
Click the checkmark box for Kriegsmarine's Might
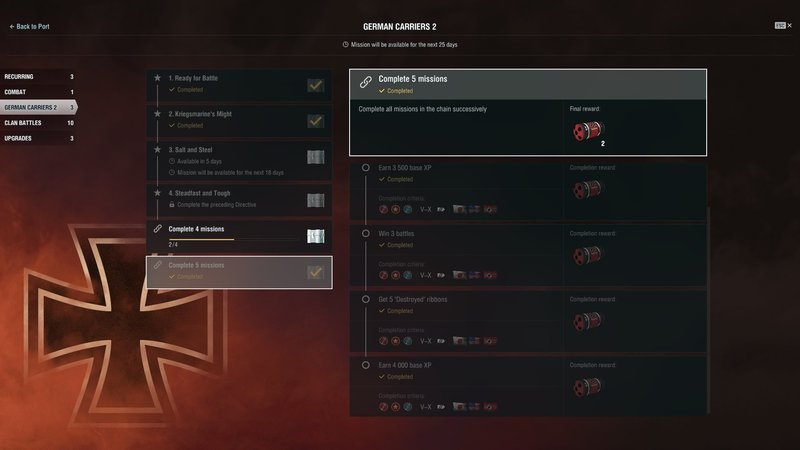click(x=316, y=121)
